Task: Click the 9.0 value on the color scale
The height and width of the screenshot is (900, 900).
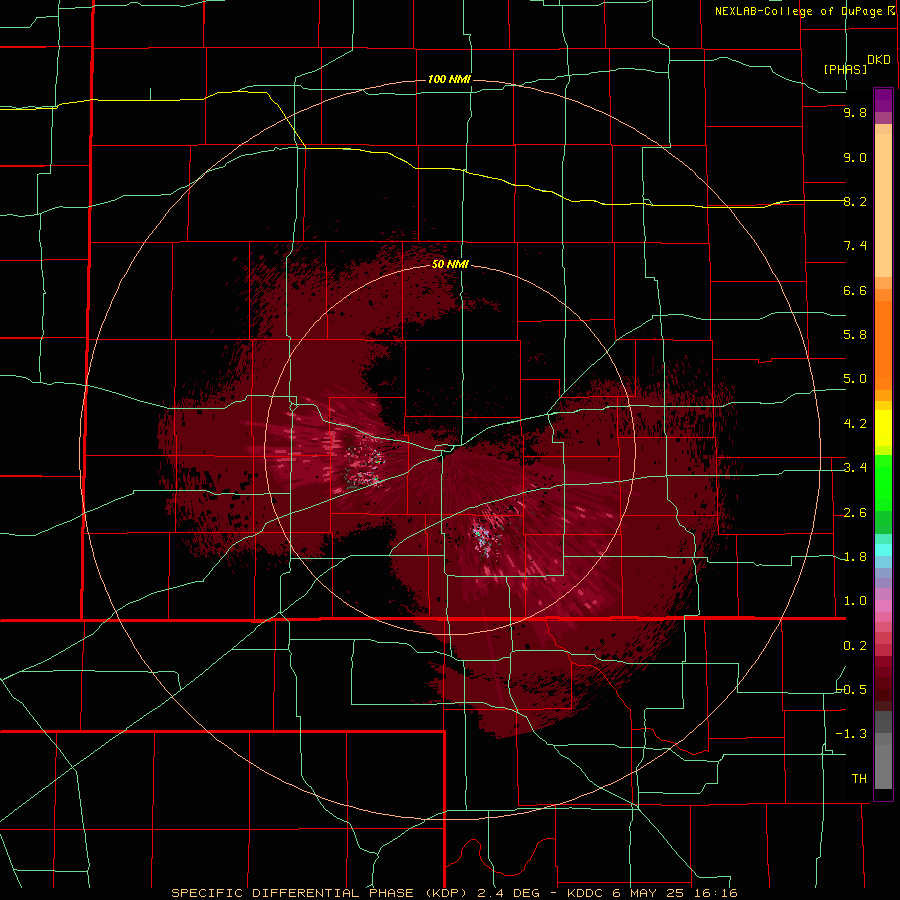Action: point(855,157)
